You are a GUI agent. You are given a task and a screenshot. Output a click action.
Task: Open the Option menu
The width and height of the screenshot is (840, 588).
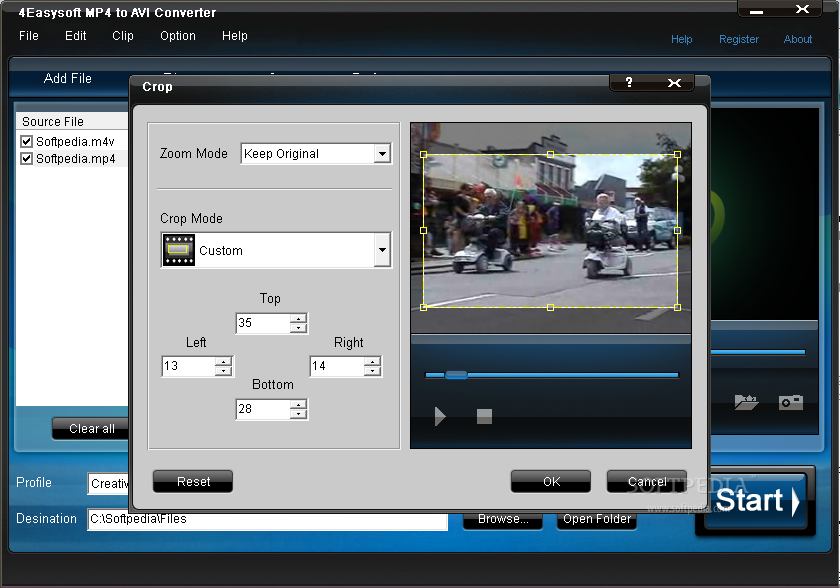[178, 36]
